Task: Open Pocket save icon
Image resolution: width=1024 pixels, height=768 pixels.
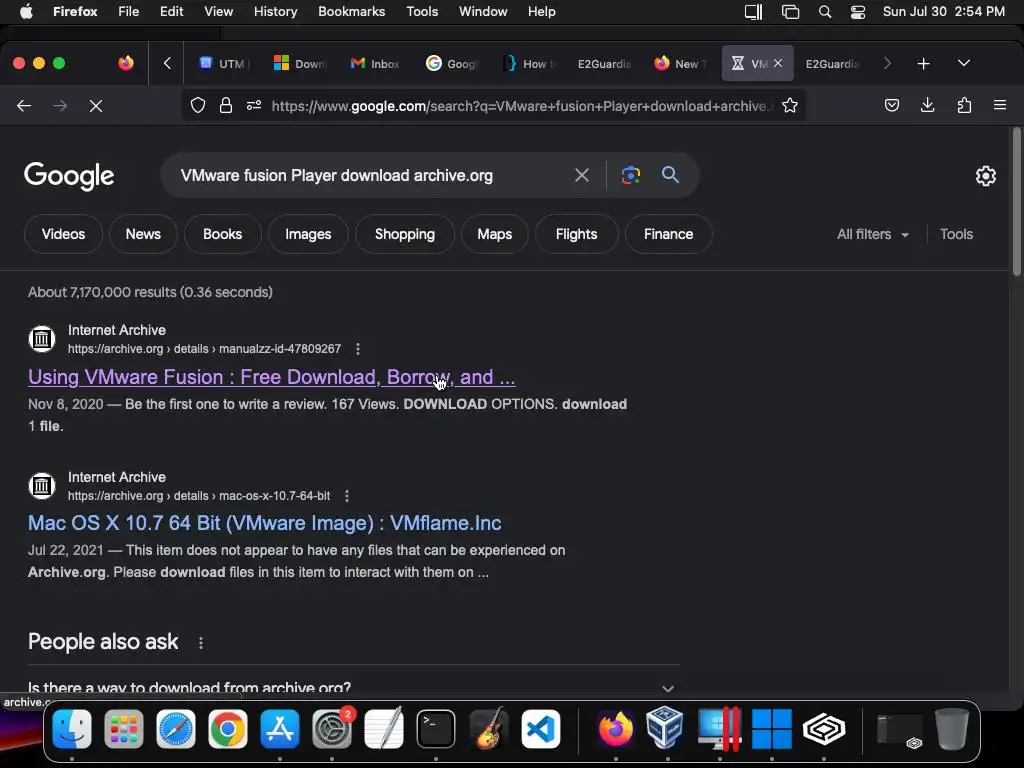Action: click(x=892, y=105)
